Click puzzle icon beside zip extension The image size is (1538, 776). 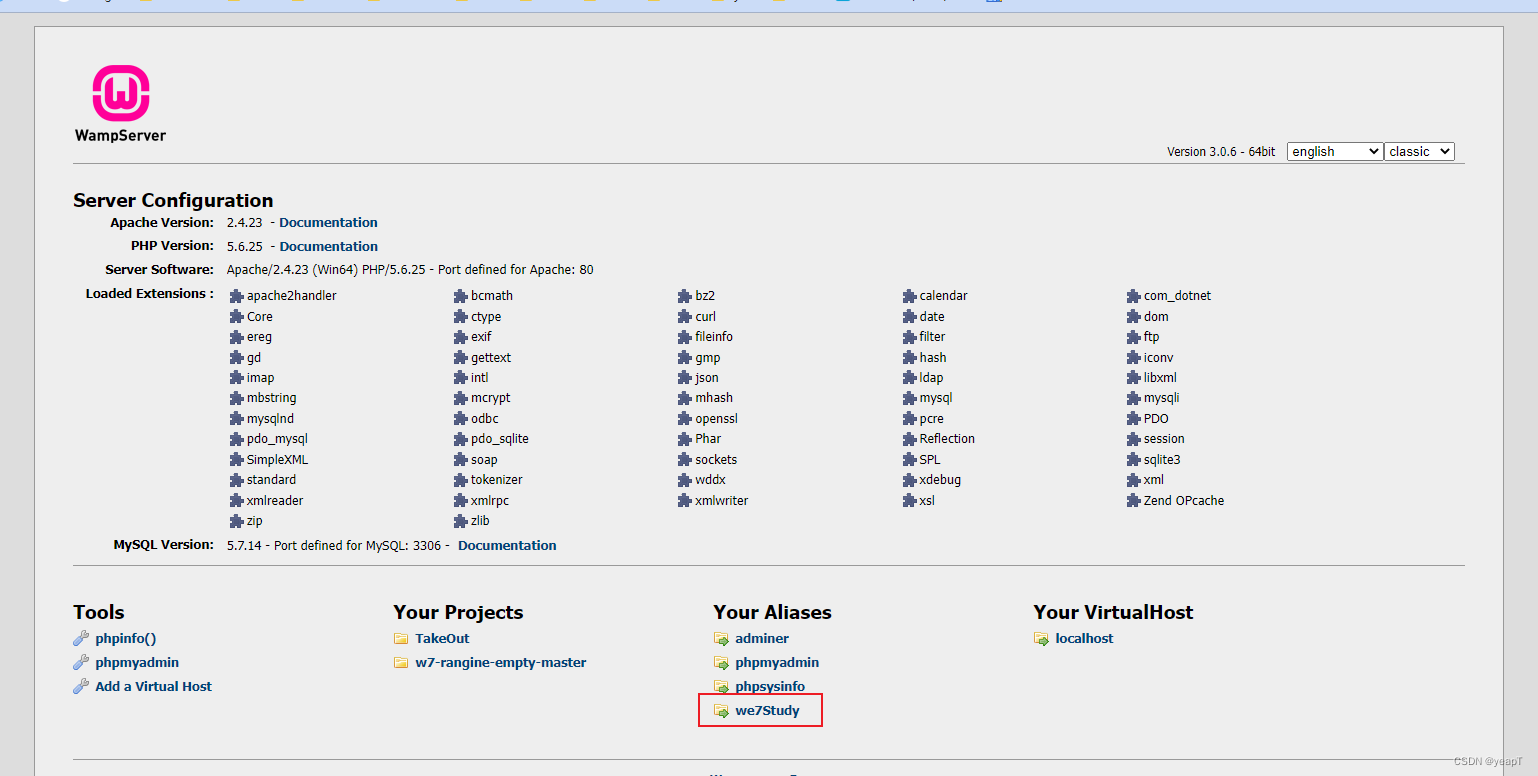(x=236, y=521)
